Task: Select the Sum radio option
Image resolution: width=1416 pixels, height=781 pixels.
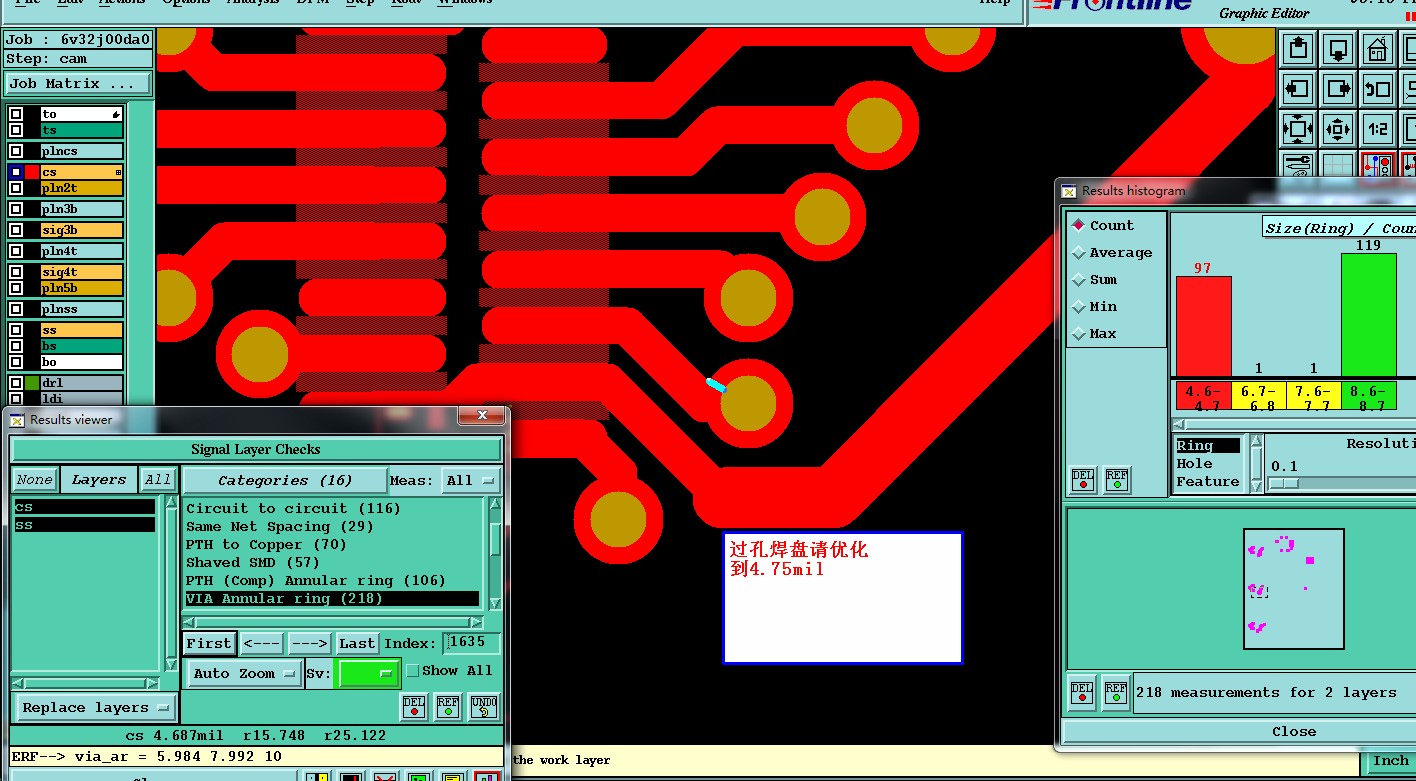Action: [x=1078, y=280]
